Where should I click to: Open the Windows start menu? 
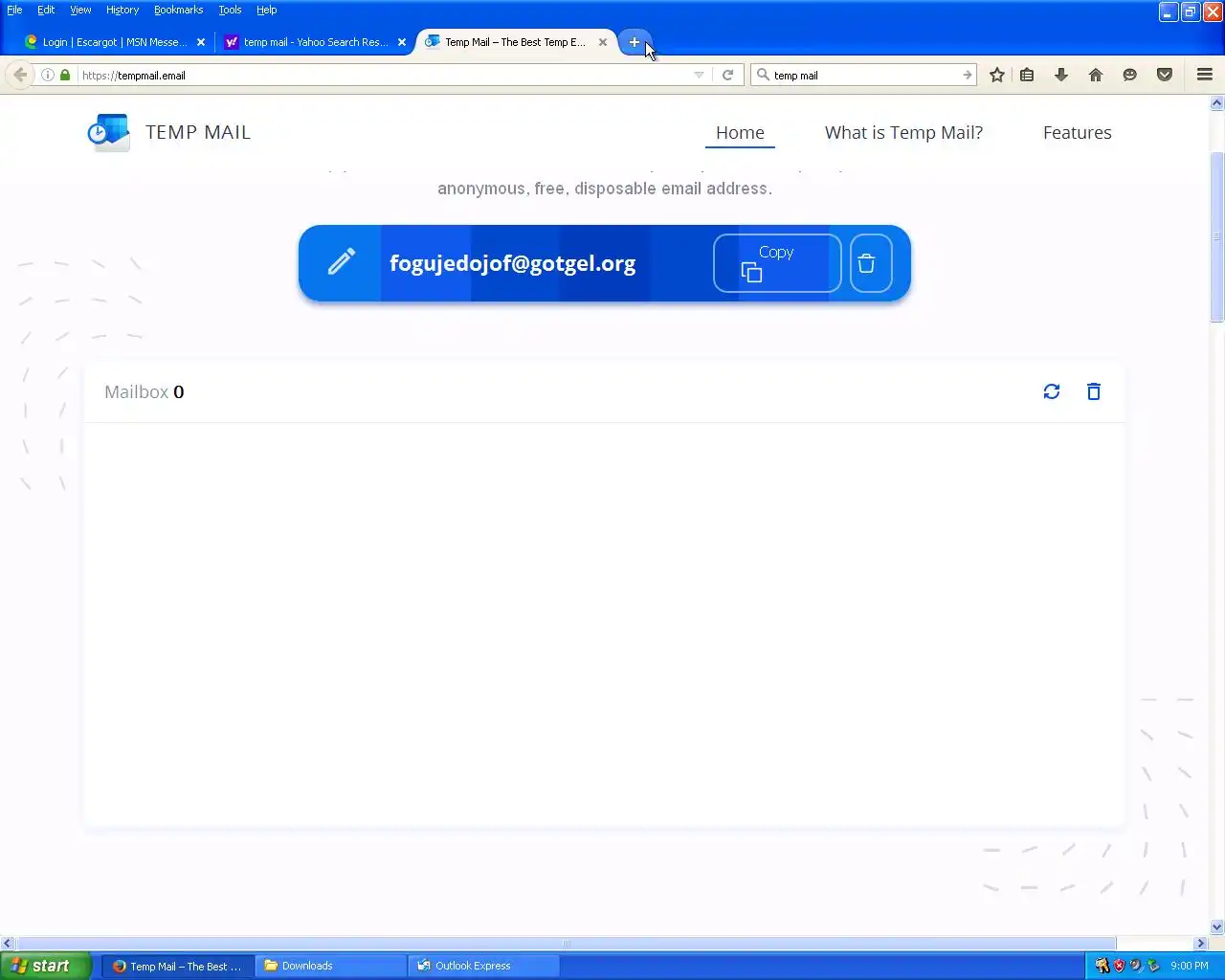45,966
